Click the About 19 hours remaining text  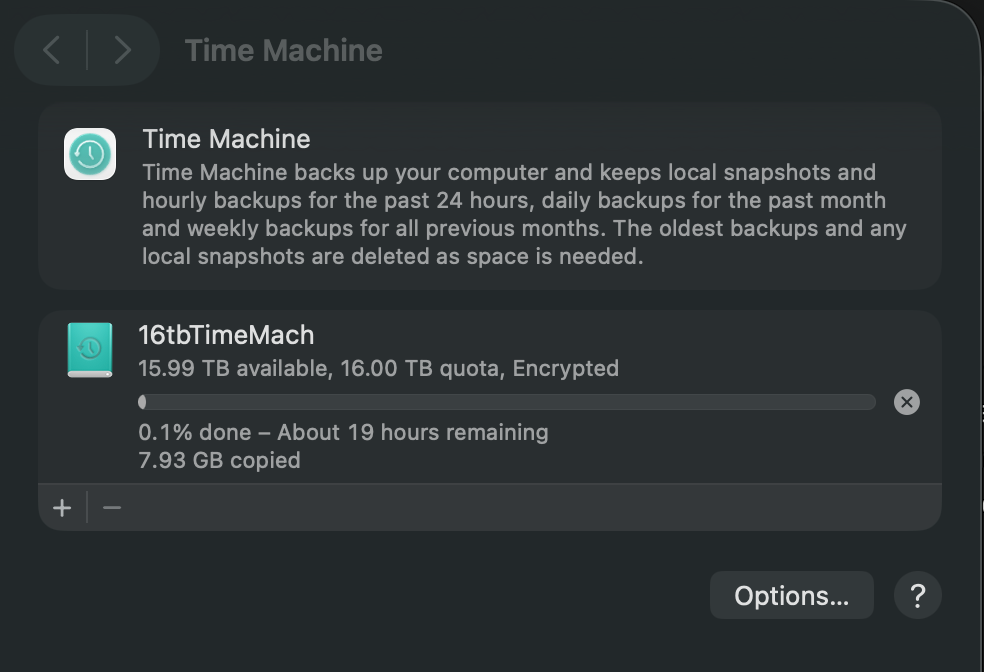tap(412, 433)
